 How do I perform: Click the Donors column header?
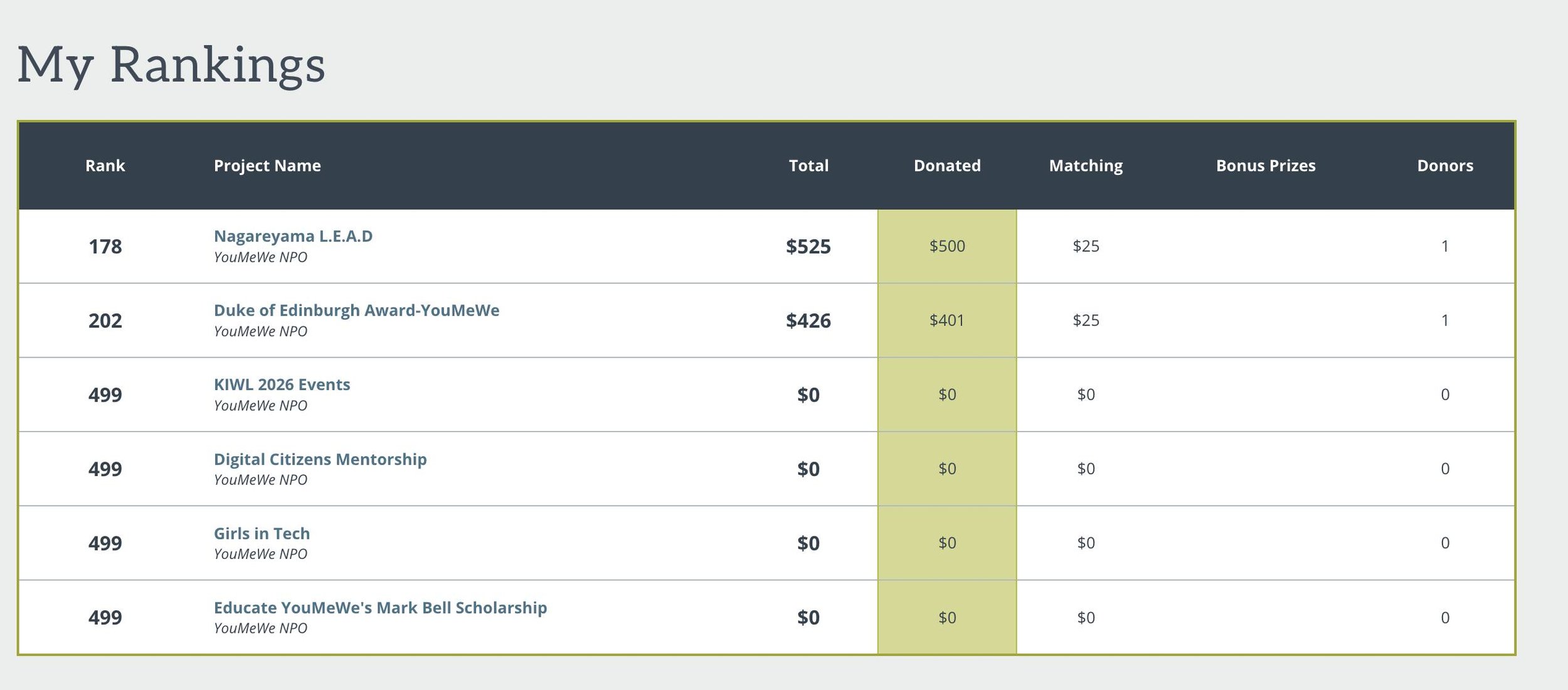[x=1445, y=166]
